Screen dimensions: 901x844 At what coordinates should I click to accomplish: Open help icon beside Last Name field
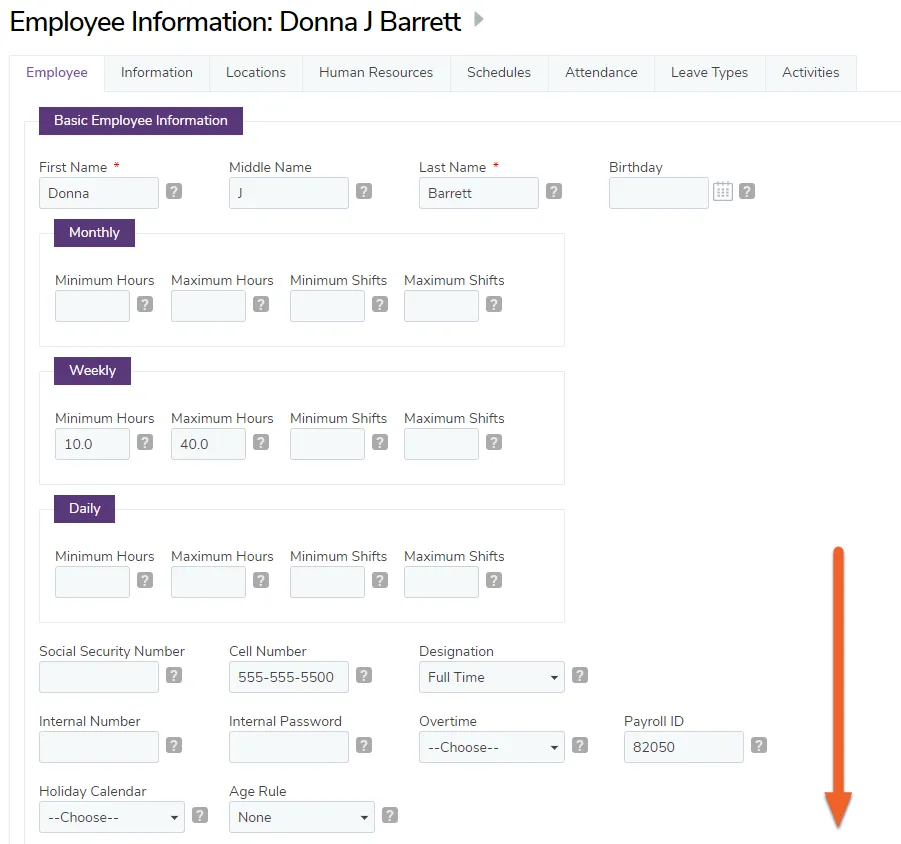click(554, 191)
